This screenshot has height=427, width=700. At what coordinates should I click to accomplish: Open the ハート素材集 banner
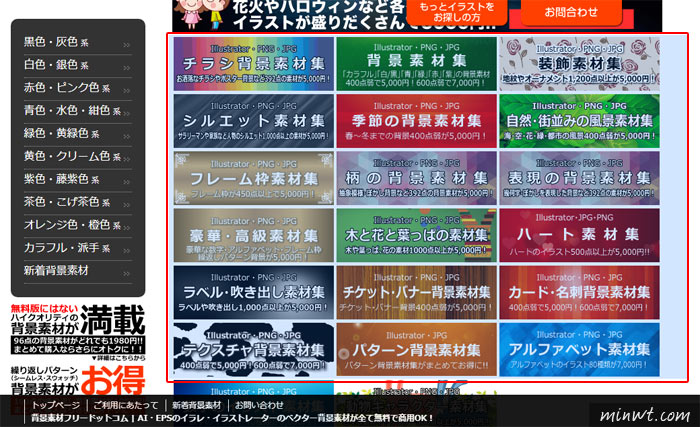coord(579,235)
